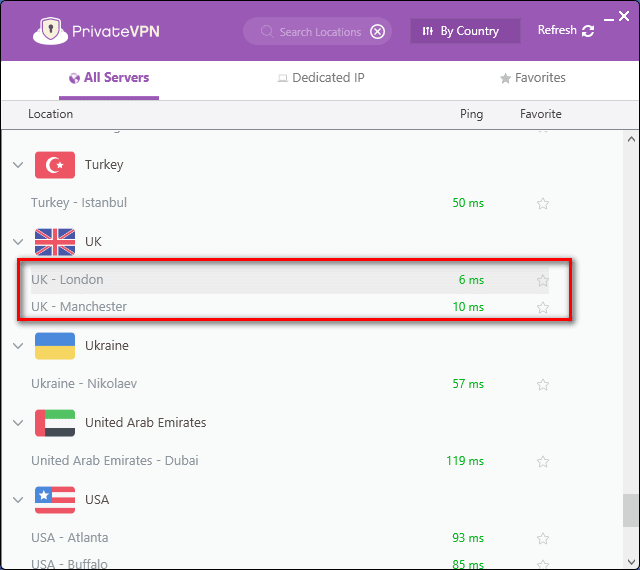This screenshot has width=640, height=570.
Task: Favorite the Turkey - Istanbul server
Action: pos(542,203)
